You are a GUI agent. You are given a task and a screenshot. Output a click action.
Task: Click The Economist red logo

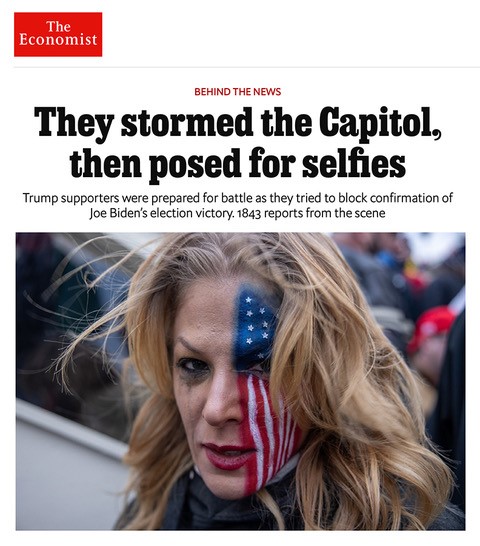click(x=58, y=34)
